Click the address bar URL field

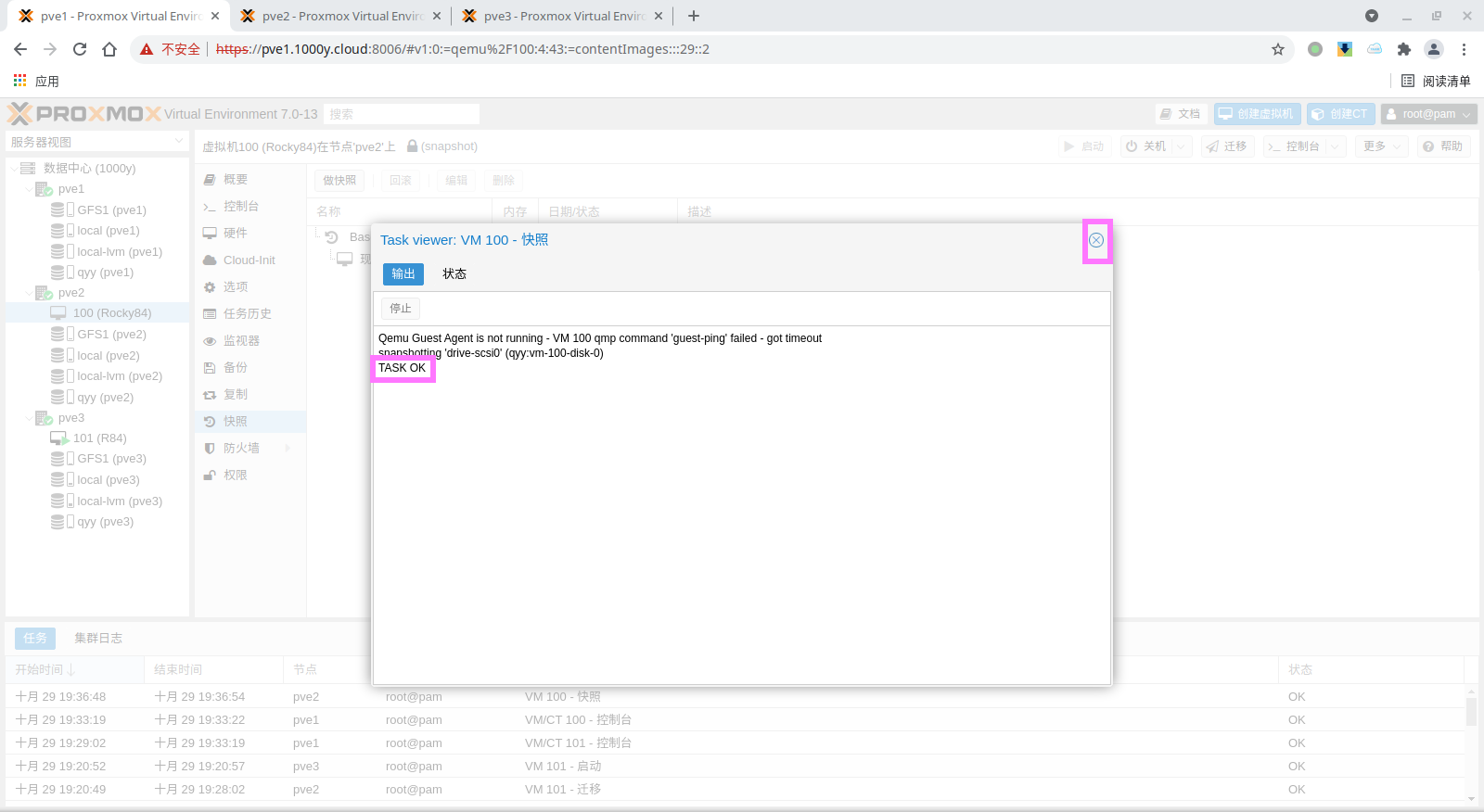[x=649, y=49]
